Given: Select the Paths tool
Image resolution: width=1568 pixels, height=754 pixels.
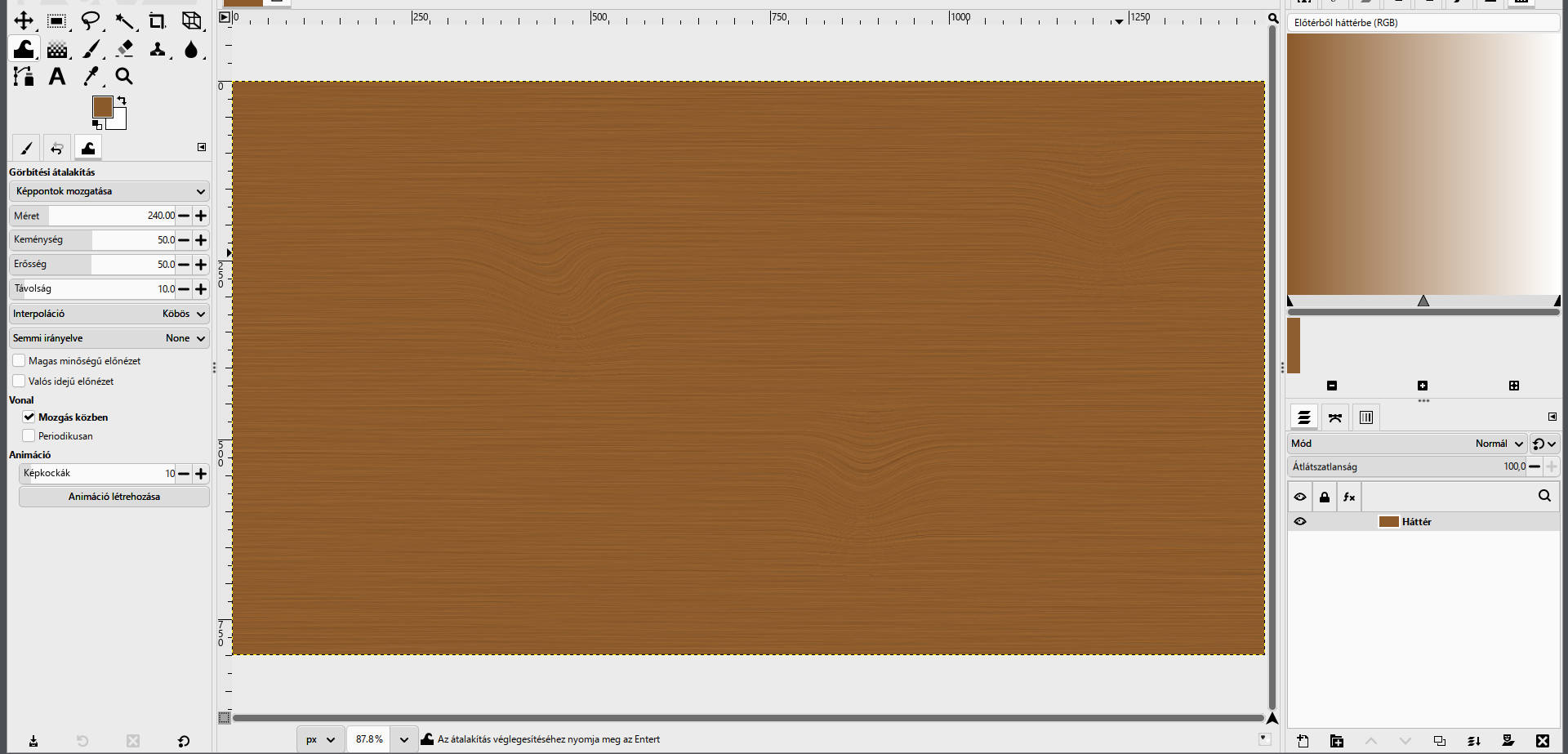Looking at the screenshot, I should click(x=24, y=77).
